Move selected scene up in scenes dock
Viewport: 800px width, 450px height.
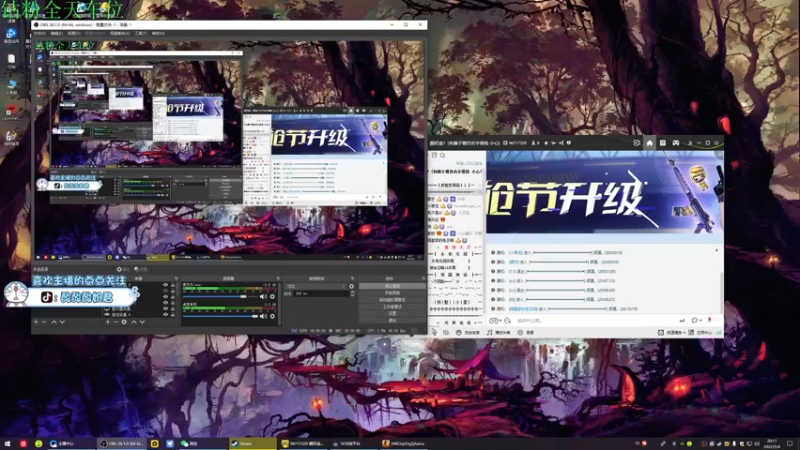pyautogui.click(x=54, y=322)
